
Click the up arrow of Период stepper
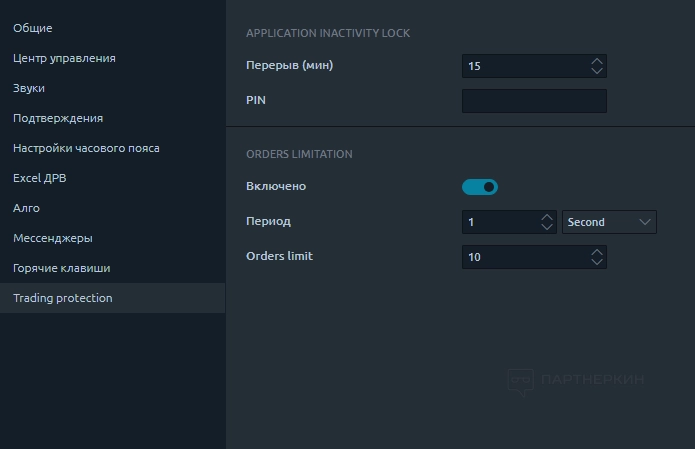(547, 217)
